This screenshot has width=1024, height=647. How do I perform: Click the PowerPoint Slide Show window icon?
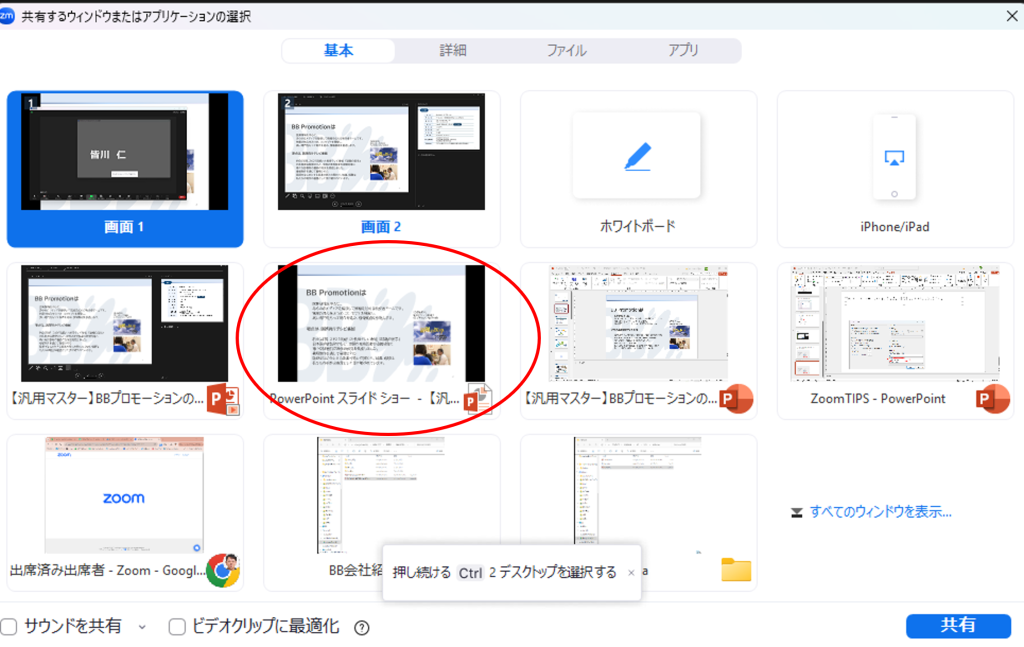[x=479, y=399]
